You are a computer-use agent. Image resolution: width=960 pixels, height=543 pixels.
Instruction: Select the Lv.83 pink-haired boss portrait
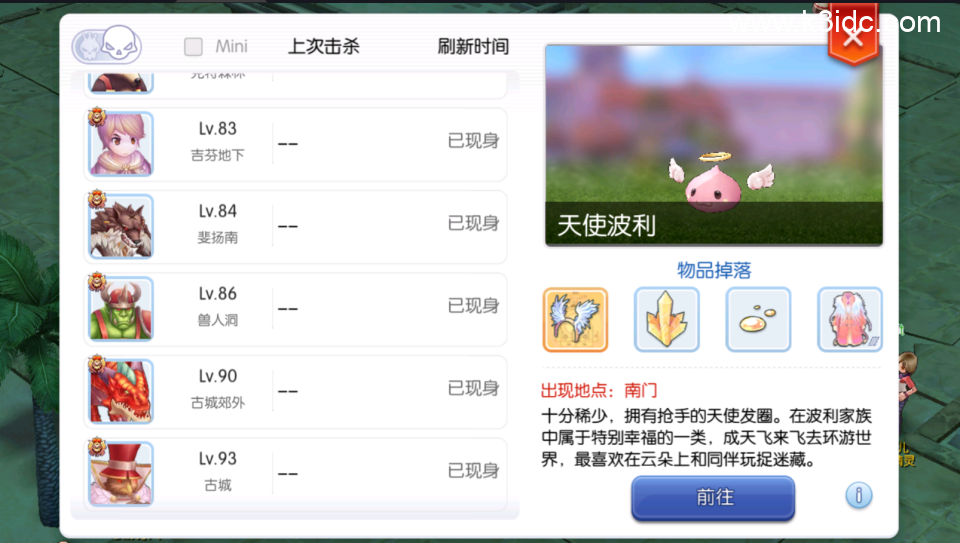[x=121, y=144]
